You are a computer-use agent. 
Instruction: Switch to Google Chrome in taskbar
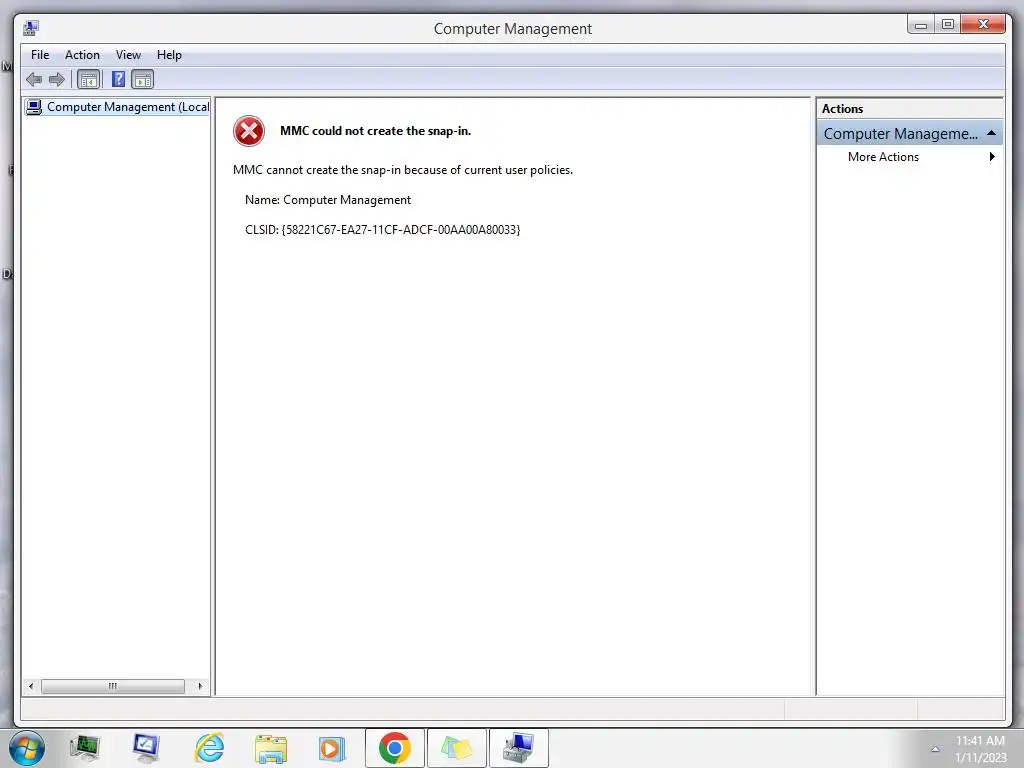[x=394, y=748]
